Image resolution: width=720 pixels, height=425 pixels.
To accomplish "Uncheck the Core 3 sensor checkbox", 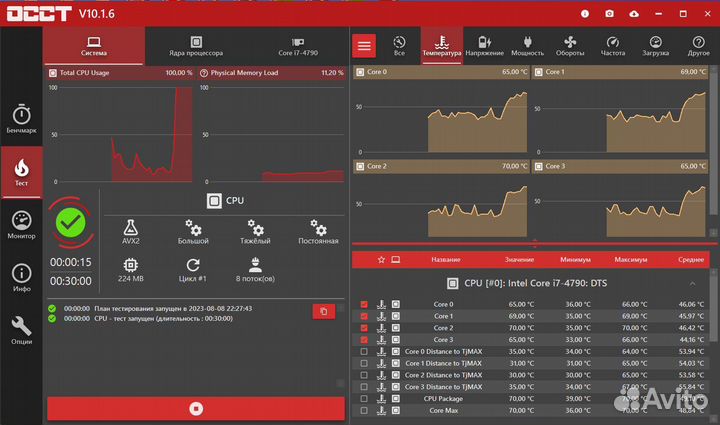I will click(364, 340).
